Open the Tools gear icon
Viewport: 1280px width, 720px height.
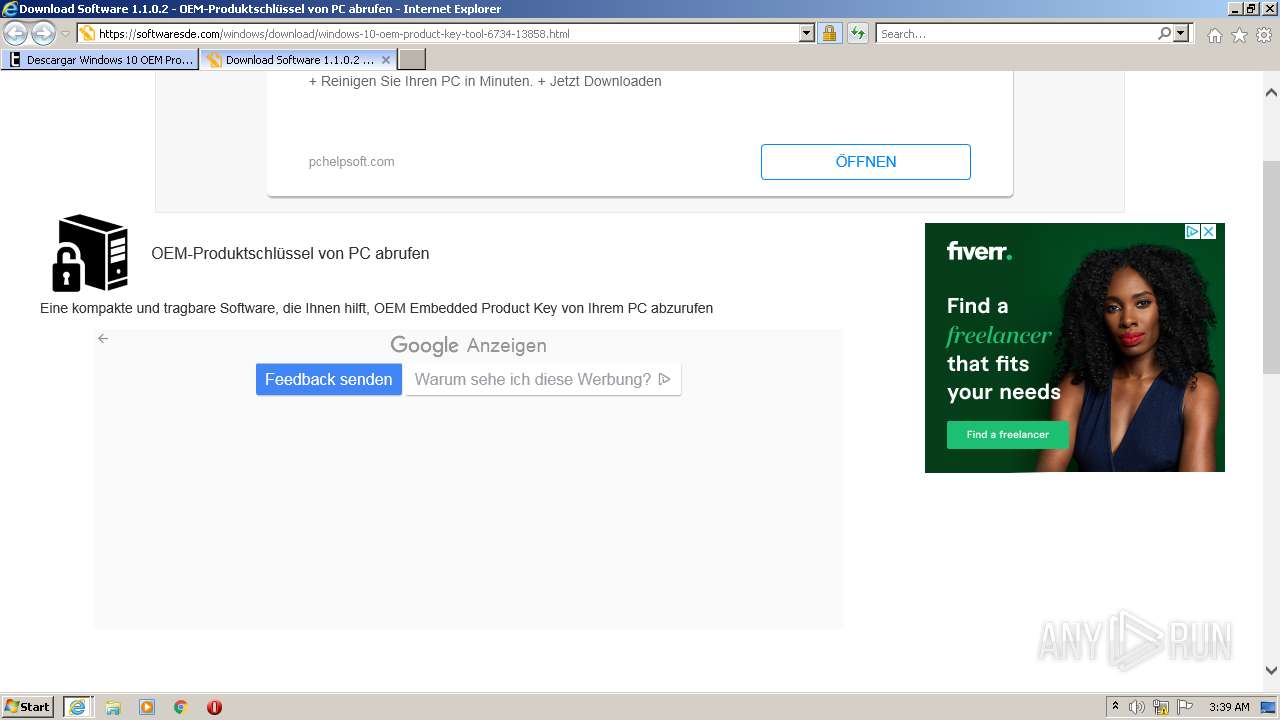1264,35
